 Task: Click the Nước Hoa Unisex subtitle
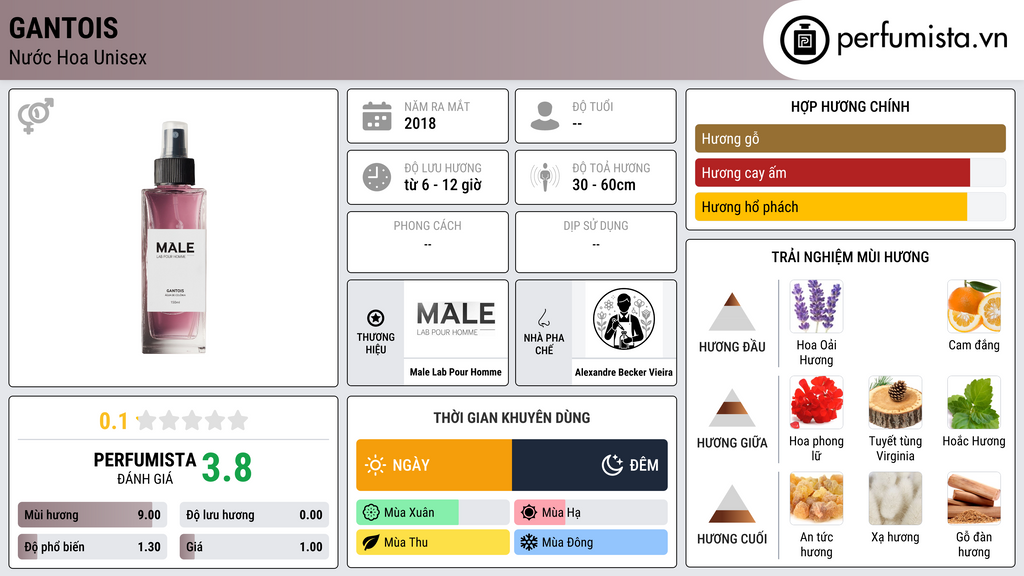coord(78,57)
